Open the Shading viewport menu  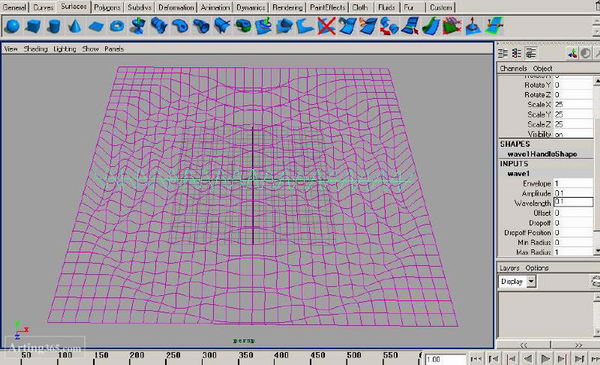pyautogui.click(x=36, y=49)
